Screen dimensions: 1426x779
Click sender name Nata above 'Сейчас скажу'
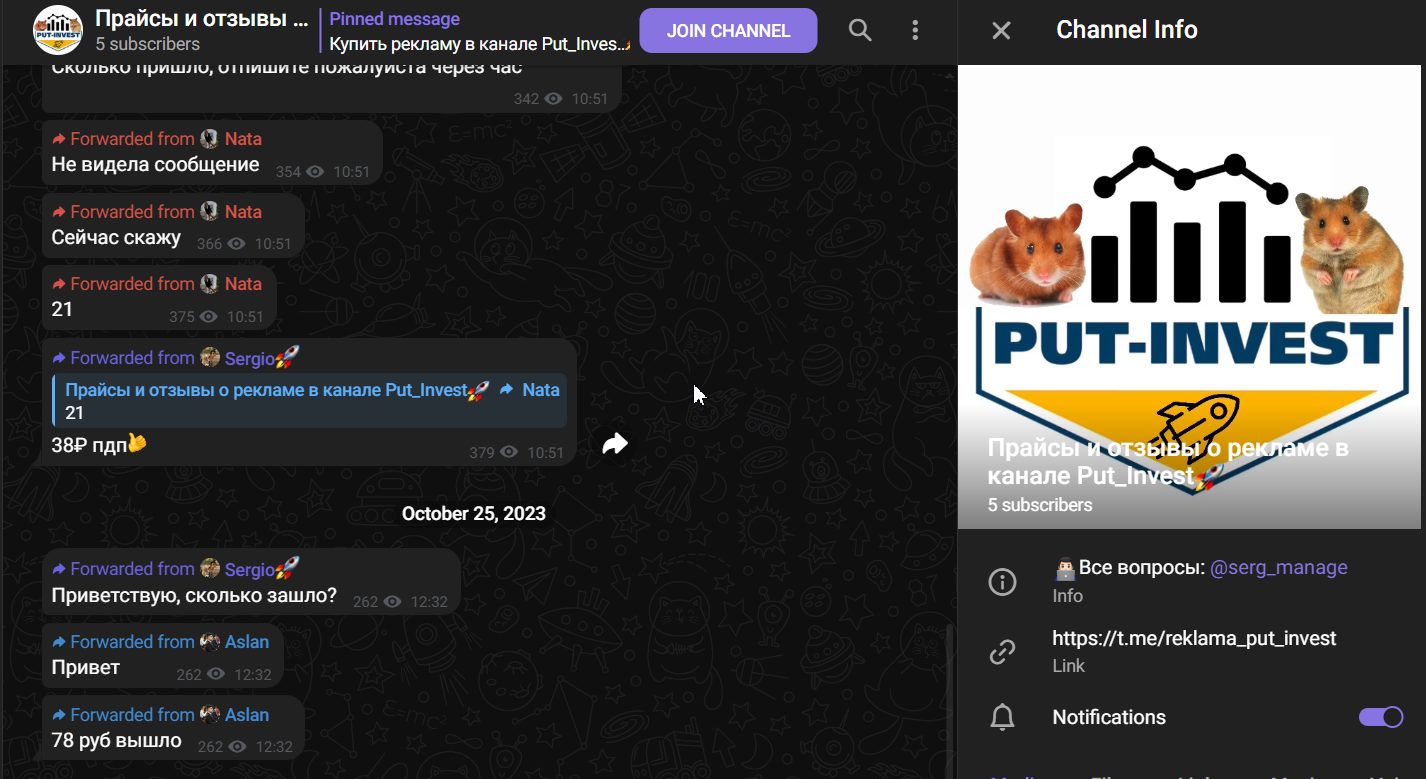[x=243, y=212]
